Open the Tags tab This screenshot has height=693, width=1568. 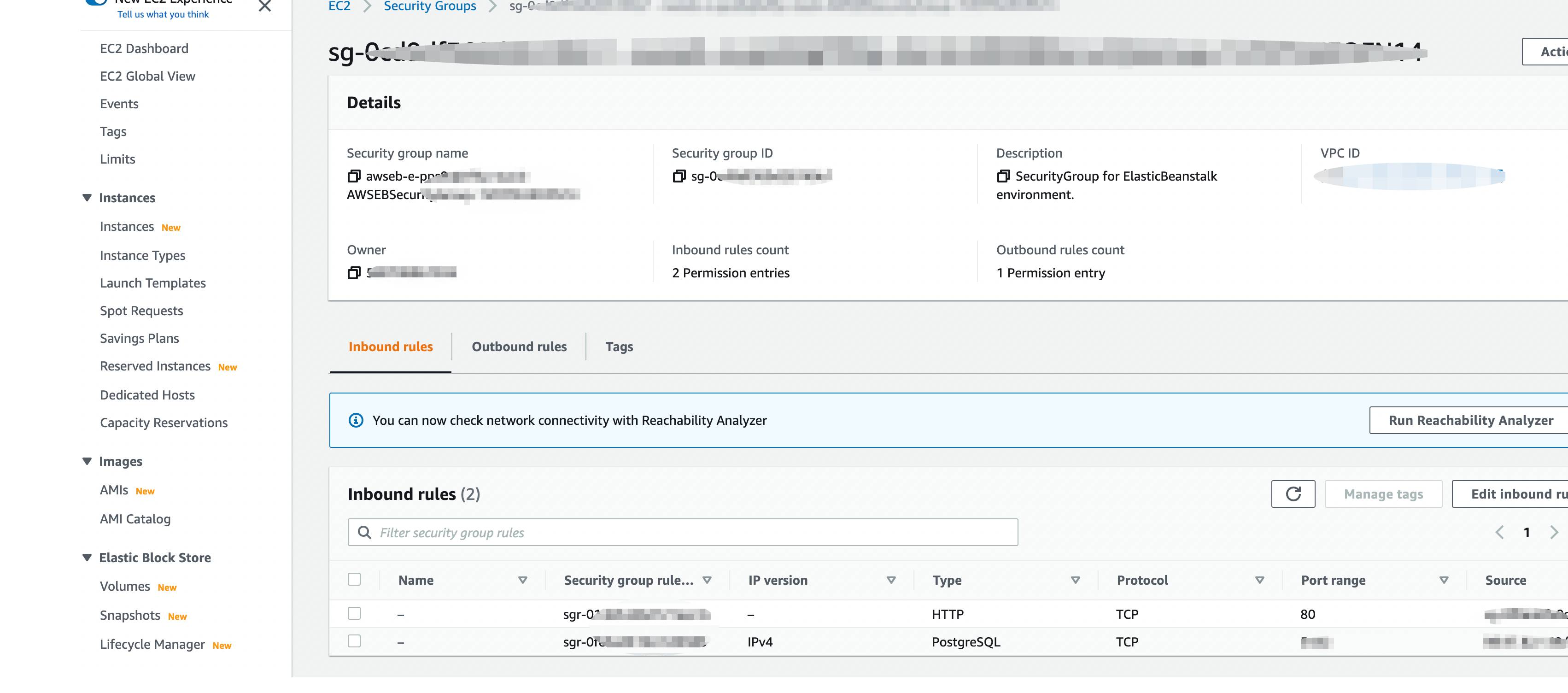point(619,346)
